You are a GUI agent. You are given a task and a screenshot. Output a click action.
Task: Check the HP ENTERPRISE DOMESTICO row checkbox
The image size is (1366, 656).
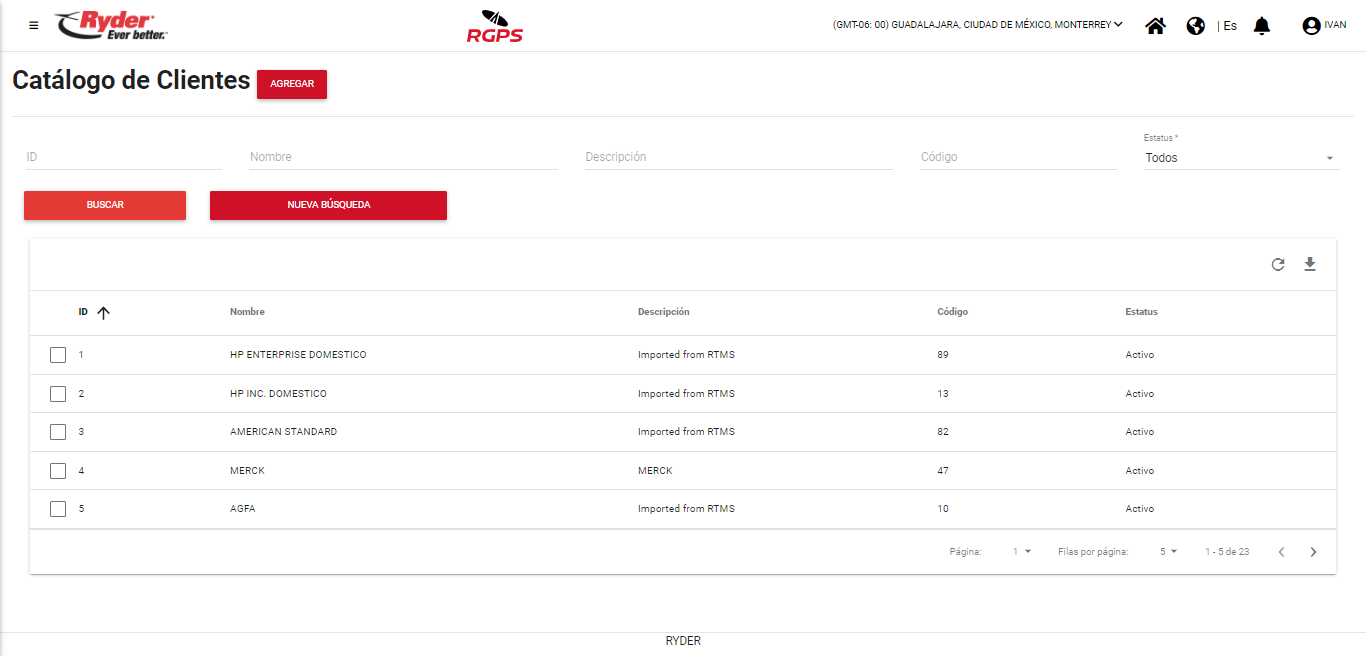tap(58, 355)
